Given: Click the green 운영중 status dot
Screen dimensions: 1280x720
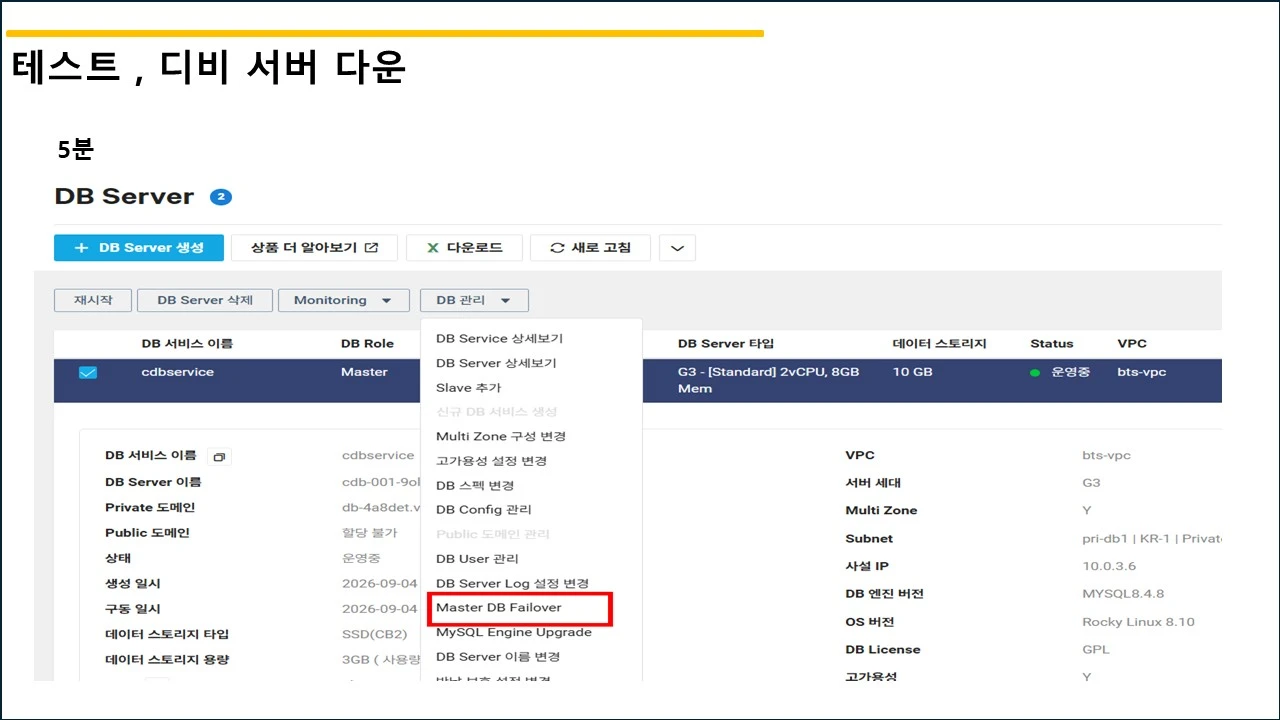Looking at the screenshot, I should [1035, 373].
